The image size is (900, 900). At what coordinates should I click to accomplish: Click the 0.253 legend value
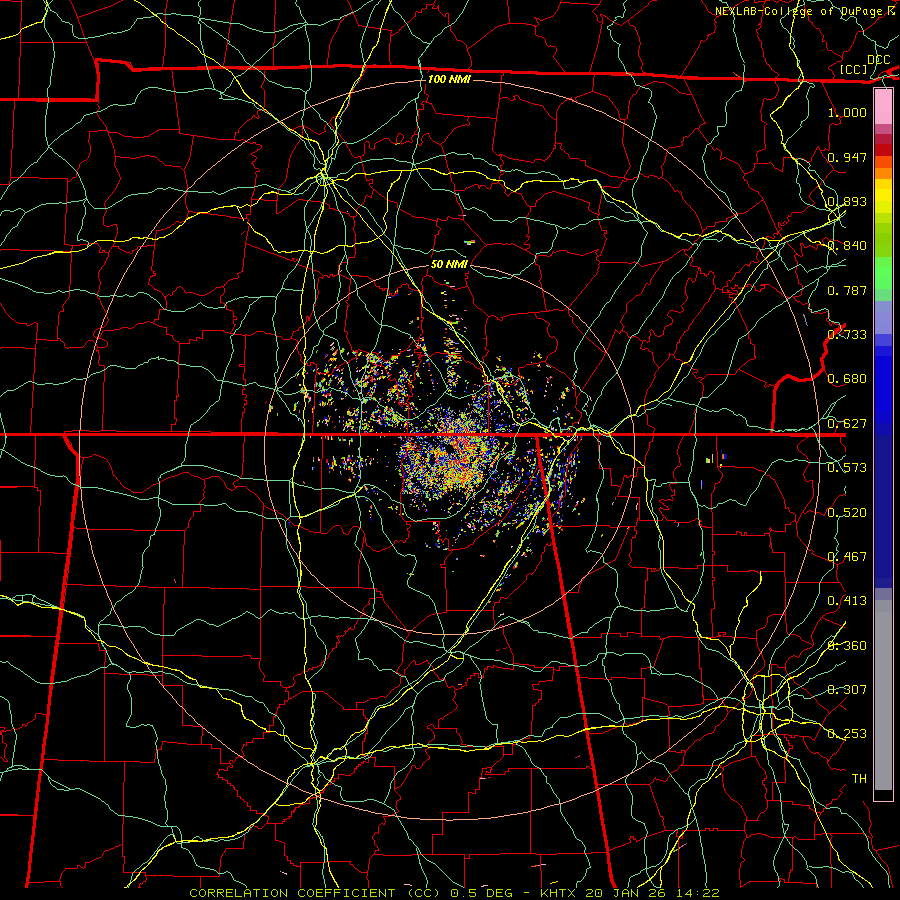[x=847, y=734]
